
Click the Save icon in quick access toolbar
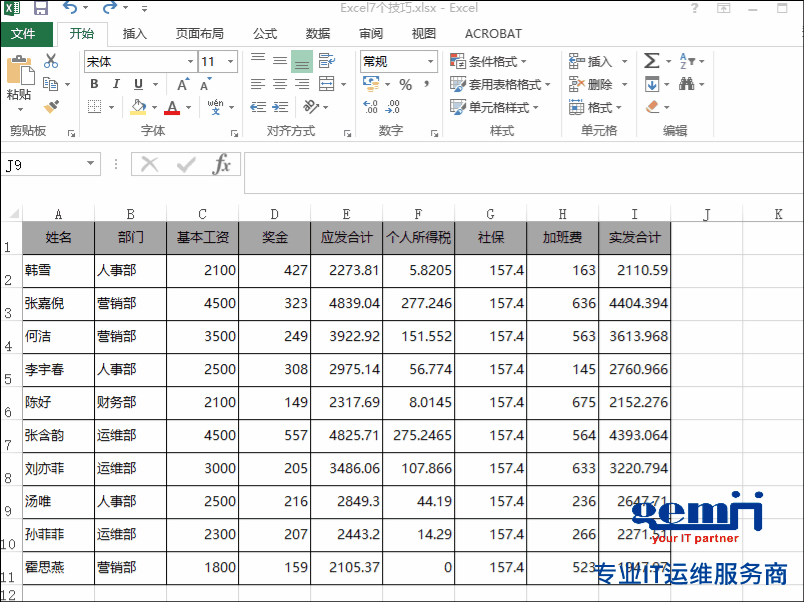point(41,9)
